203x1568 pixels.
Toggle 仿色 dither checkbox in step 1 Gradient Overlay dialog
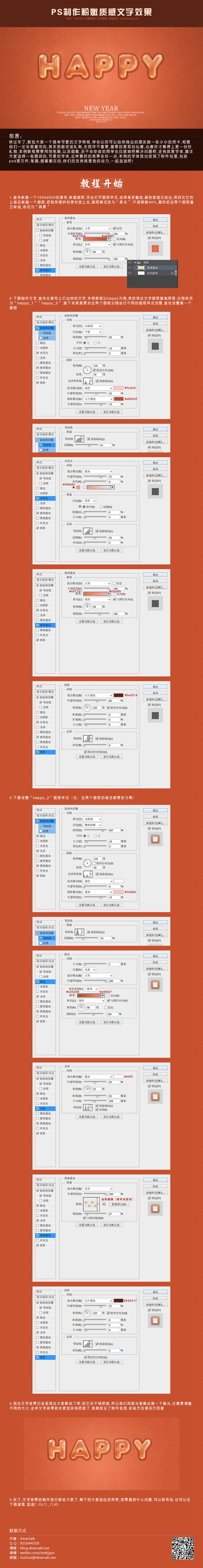(115, 228)
